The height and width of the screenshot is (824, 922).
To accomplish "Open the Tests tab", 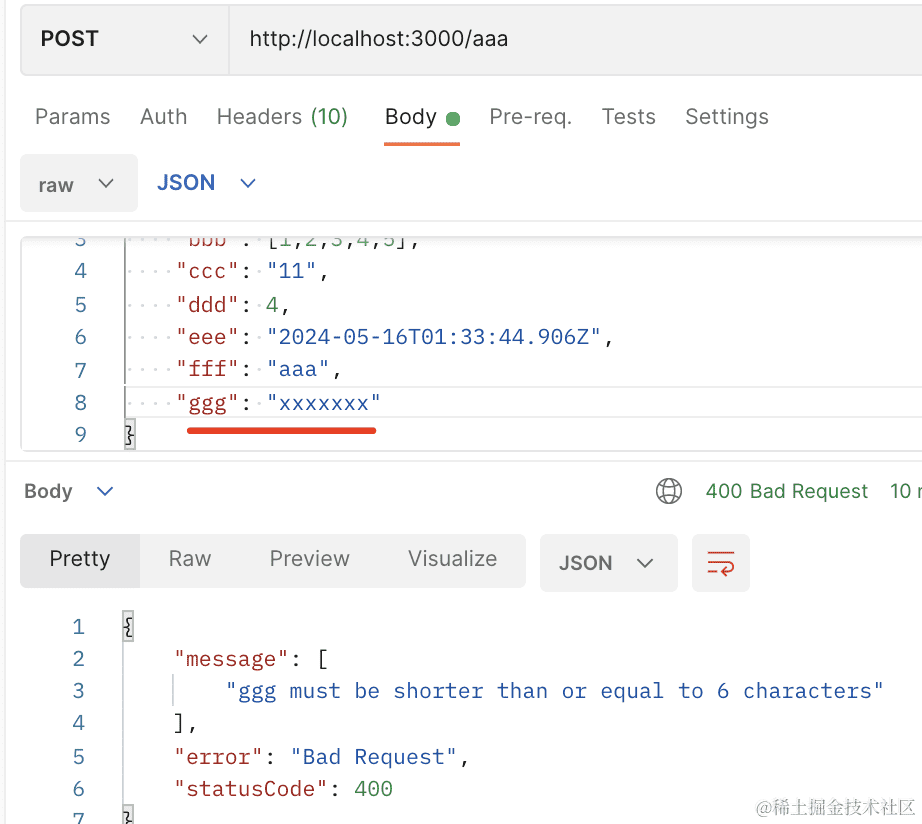I will [x=628, y=117].
